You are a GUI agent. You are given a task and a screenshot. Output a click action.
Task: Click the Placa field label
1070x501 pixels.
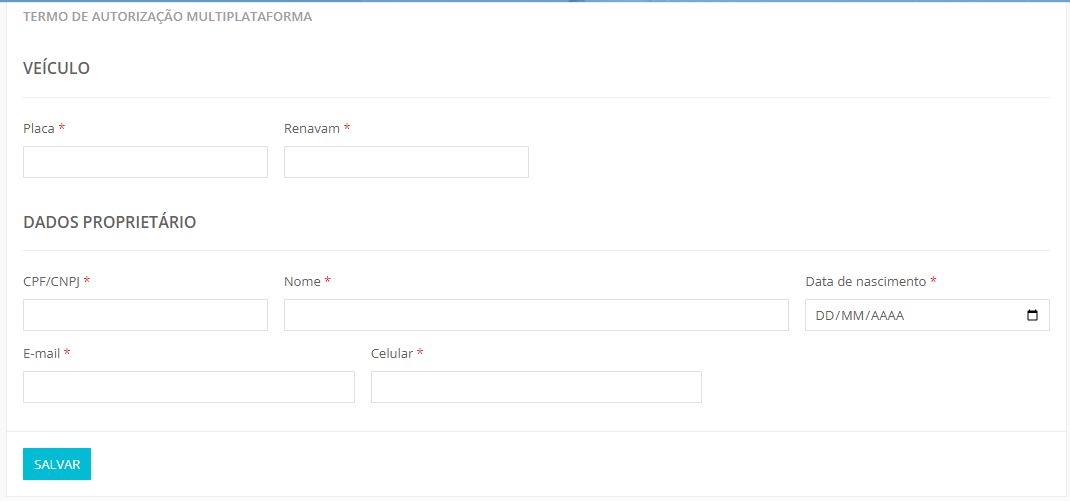(x=39, y=128)
